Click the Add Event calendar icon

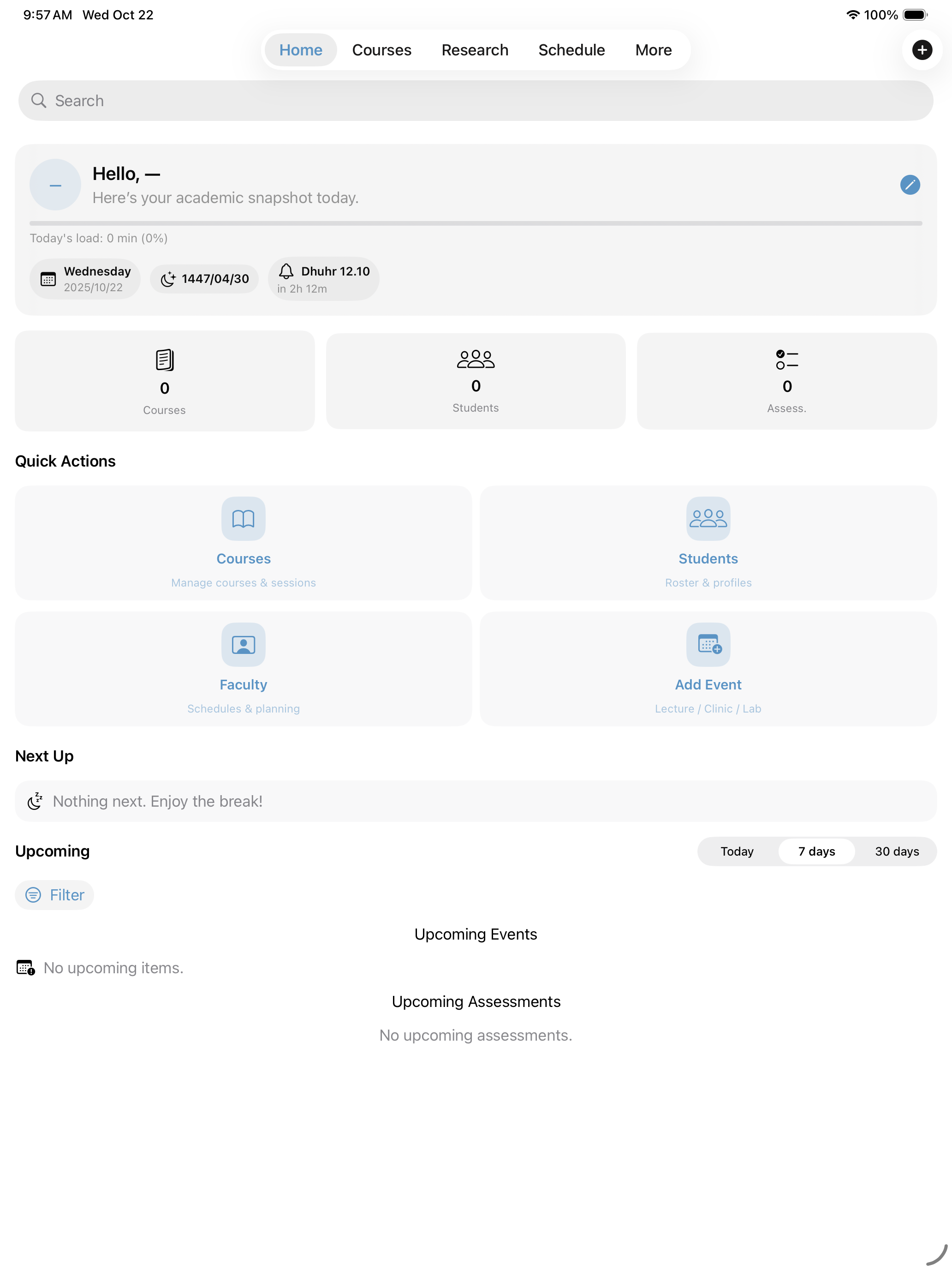click(708, 645)
